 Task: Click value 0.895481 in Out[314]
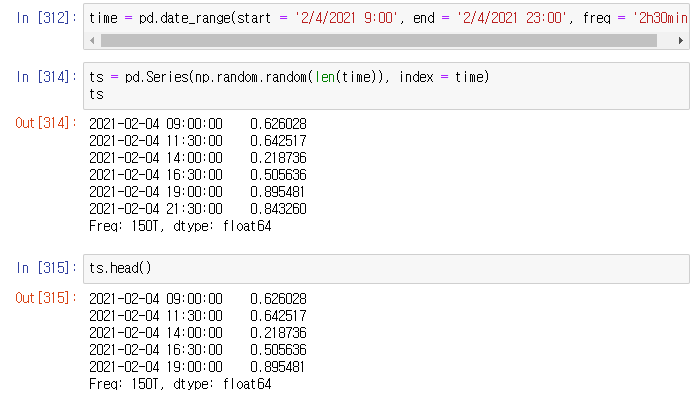(277, 192)
